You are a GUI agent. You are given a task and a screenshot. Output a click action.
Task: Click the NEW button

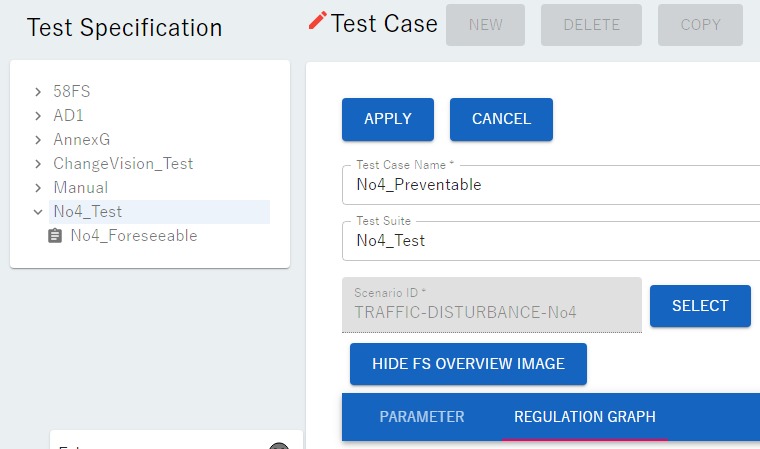[485, 25]
